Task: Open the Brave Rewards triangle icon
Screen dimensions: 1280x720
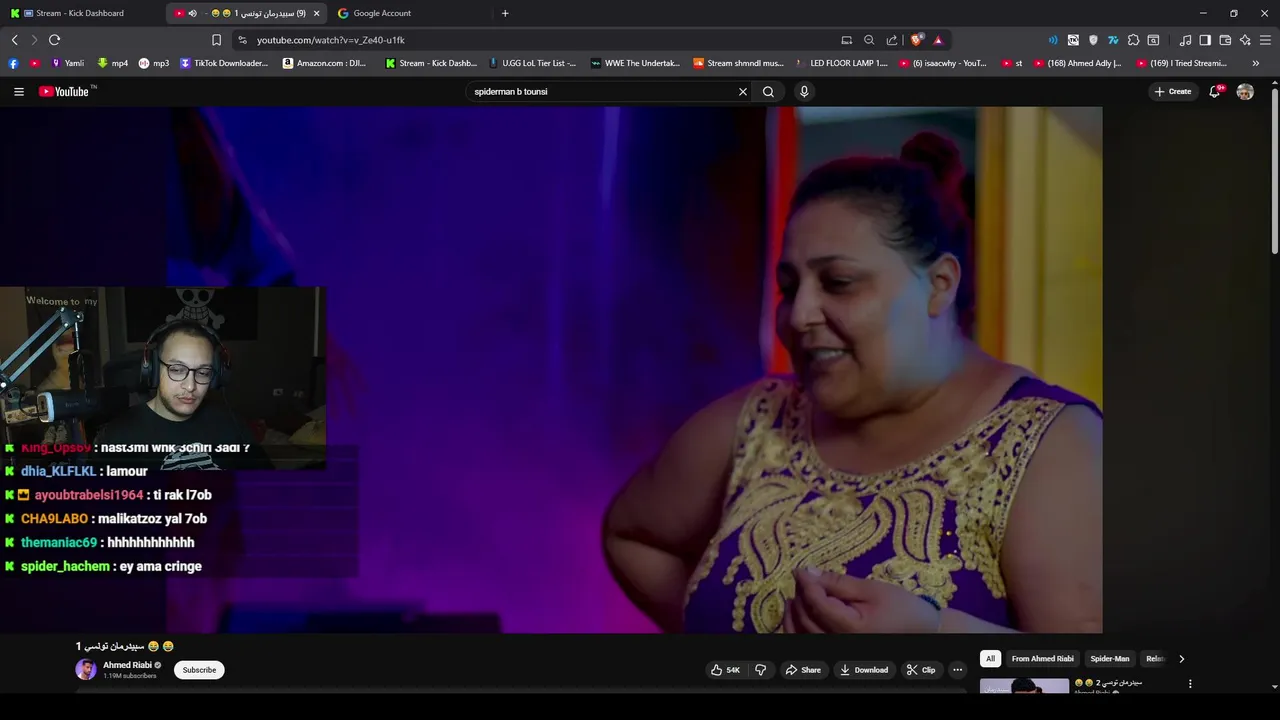Action: pos(938,40)
